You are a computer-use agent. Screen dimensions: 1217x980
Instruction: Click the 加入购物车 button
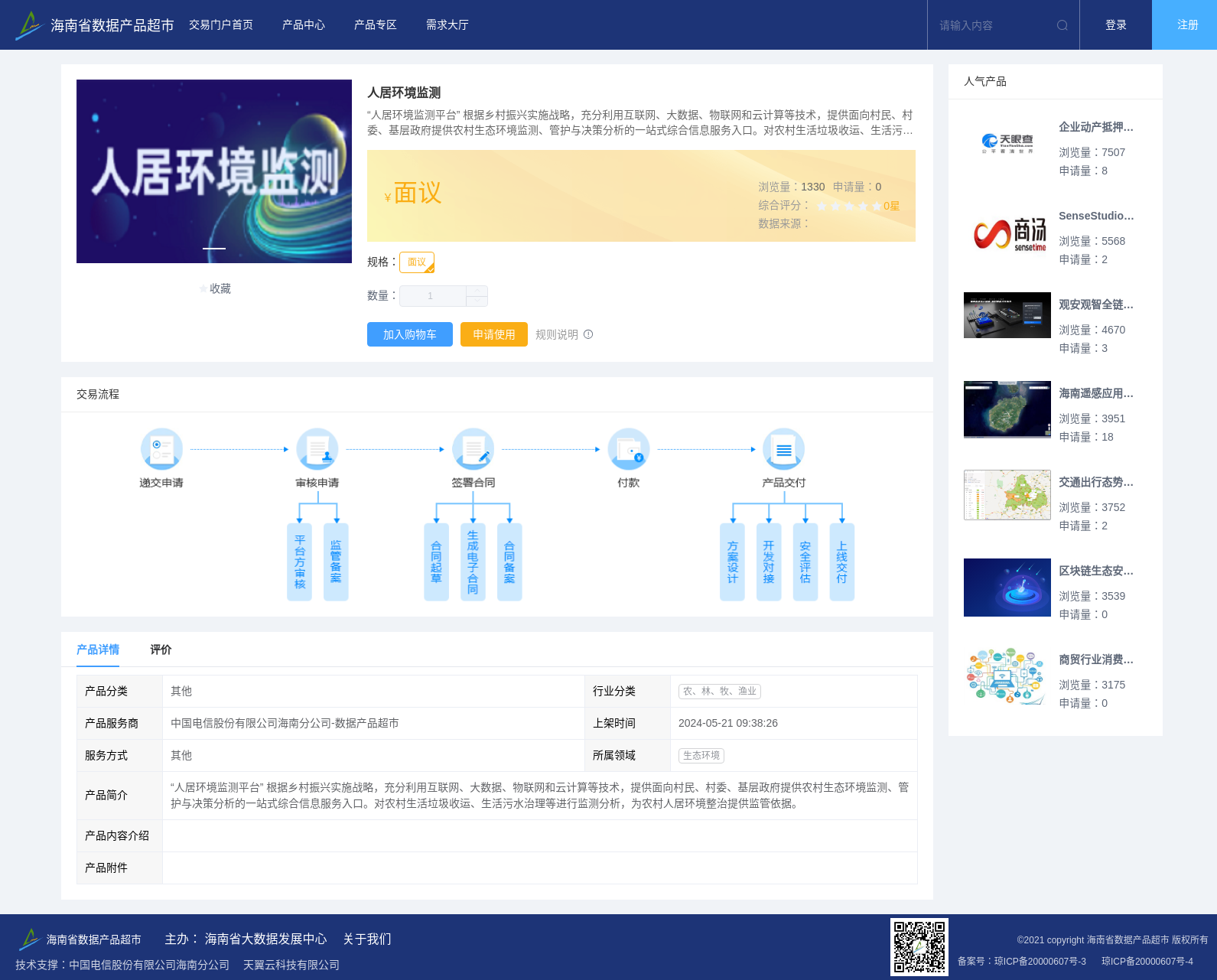(410, 334)
